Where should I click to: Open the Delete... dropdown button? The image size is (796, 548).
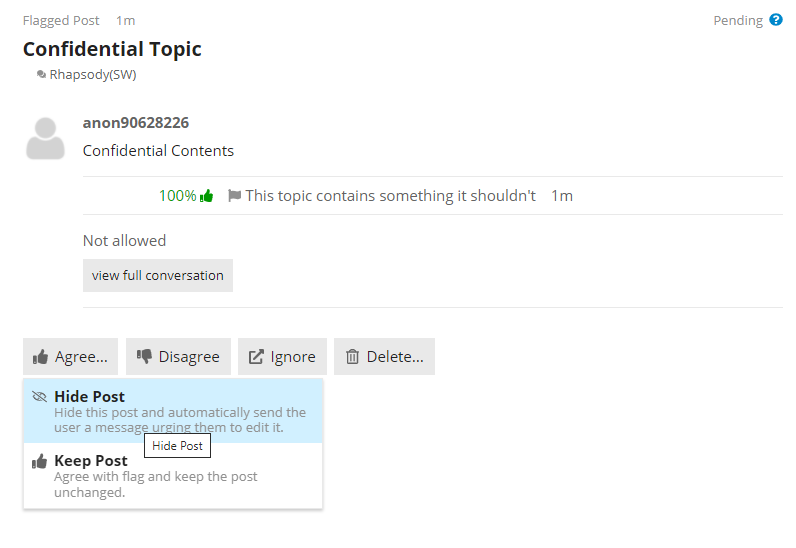pyautogui.click(x=384, y=357)
